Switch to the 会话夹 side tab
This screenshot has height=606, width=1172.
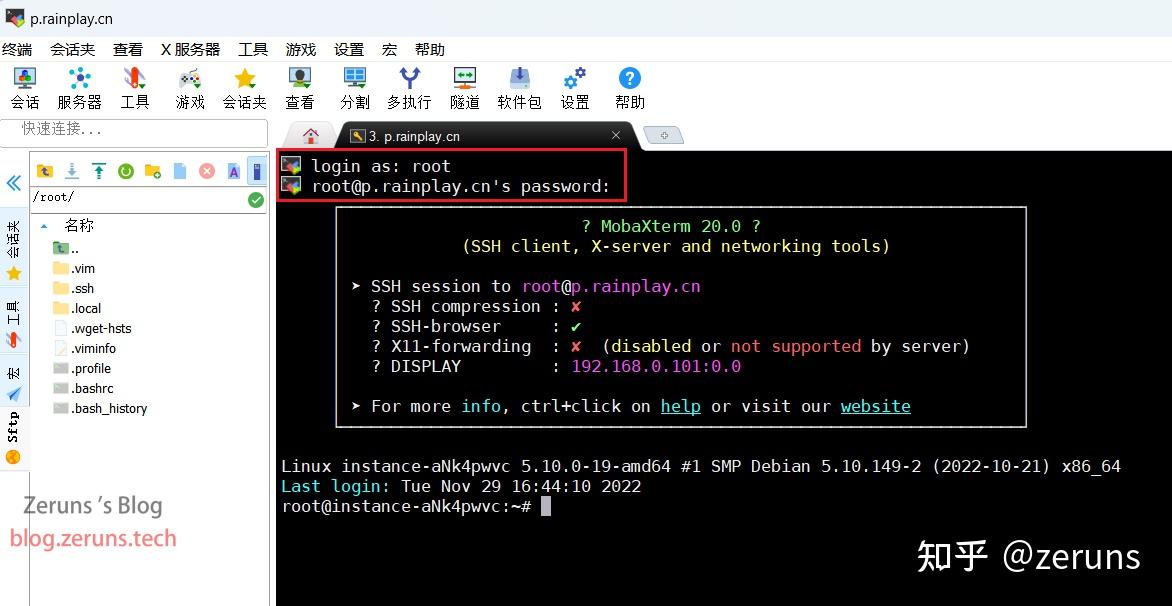(13, 251)
